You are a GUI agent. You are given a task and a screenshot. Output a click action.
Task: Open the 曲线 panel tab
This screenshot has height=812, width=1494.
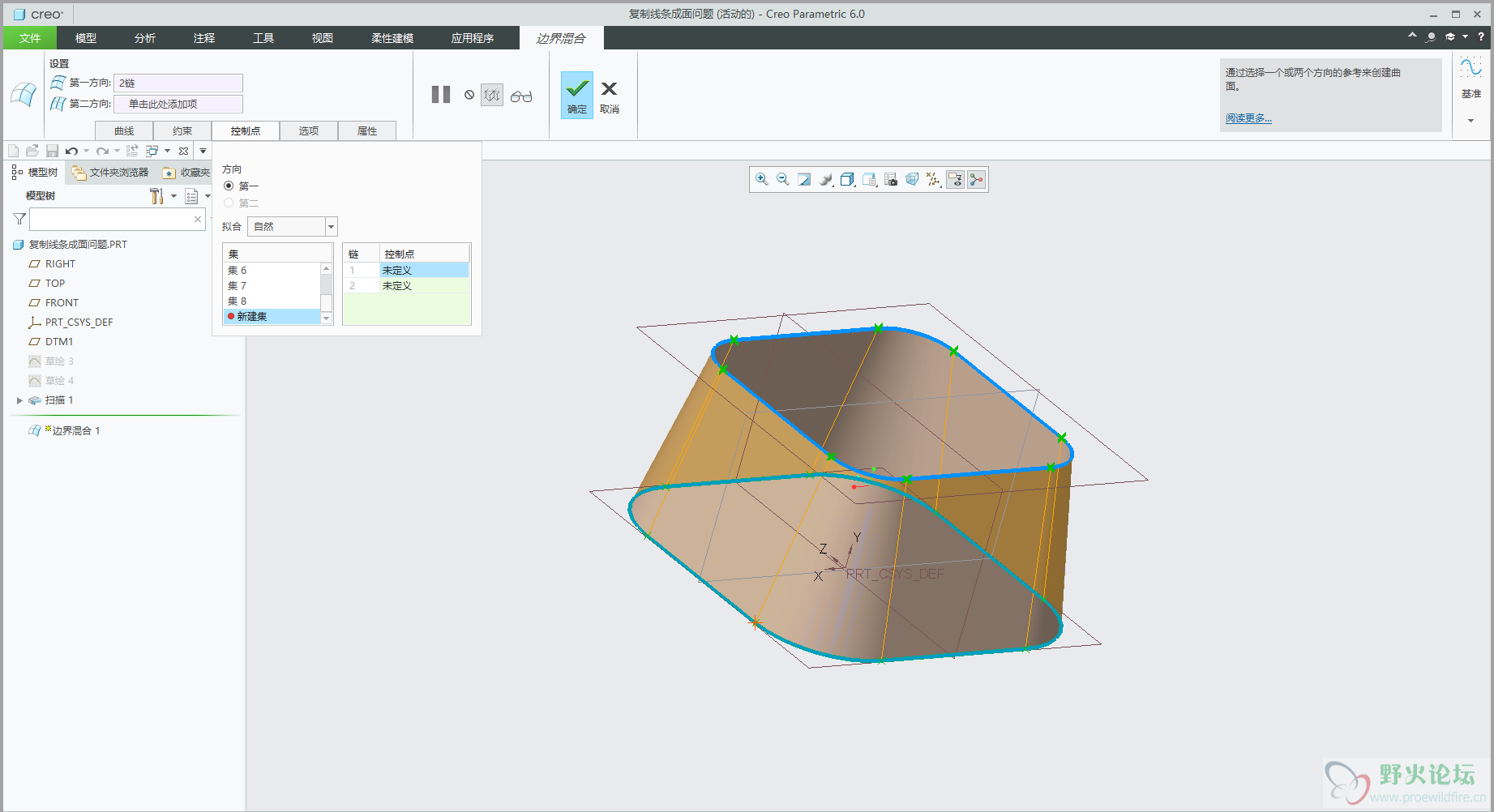[x=124, y=130]
